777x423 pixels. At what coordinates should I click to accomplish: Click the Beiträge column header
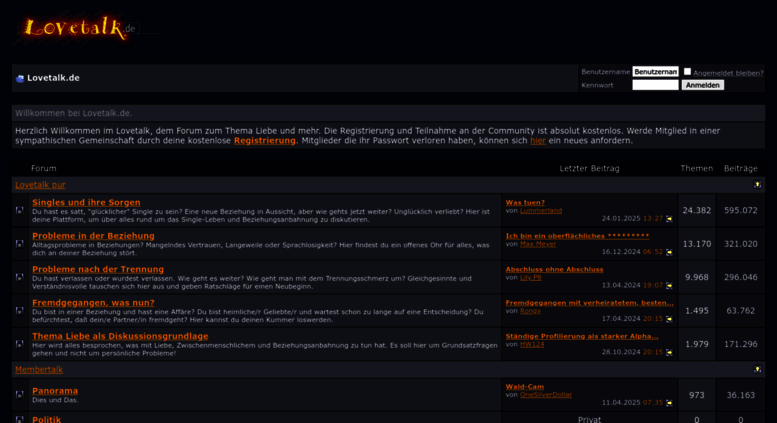pyautogui.click(x=740, y=168)
